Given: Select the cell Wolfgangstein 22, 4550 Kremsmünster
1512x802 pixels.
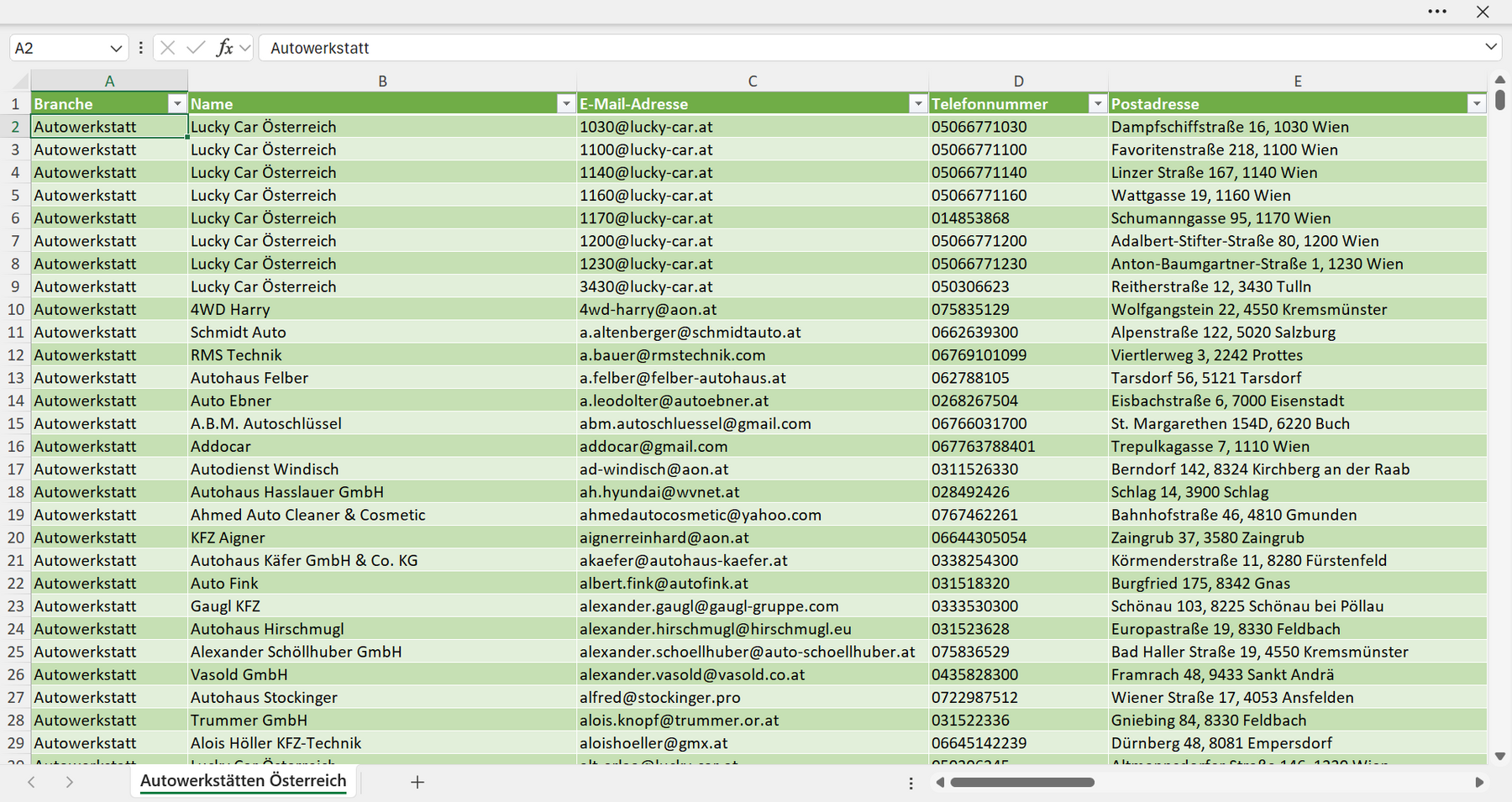Looking at the screenshot, I should [x=1298, y=309].
